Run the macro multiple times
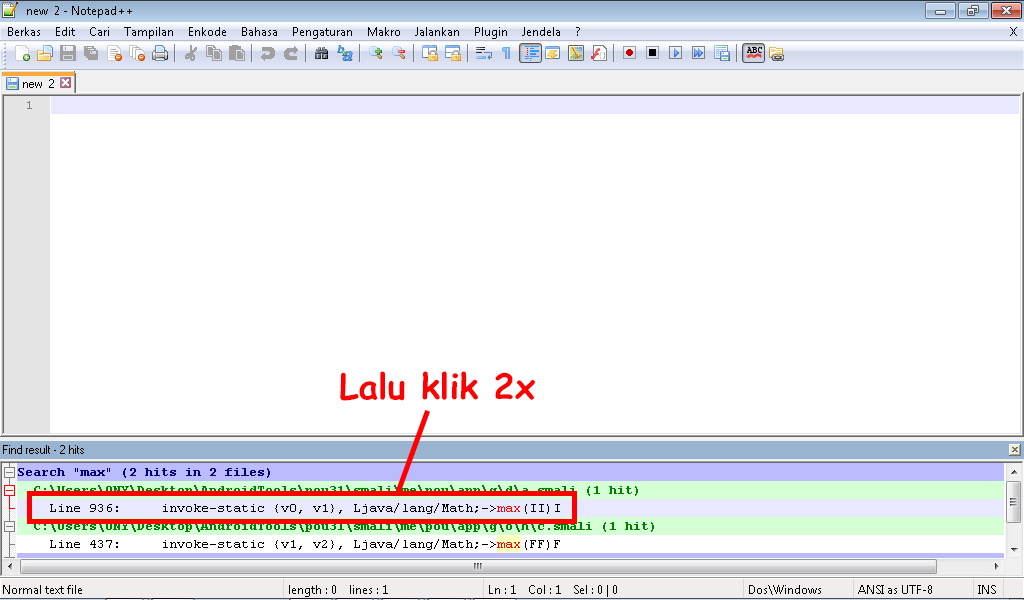1024x600 pixels. pyautogui.click(x=699, y=54)
